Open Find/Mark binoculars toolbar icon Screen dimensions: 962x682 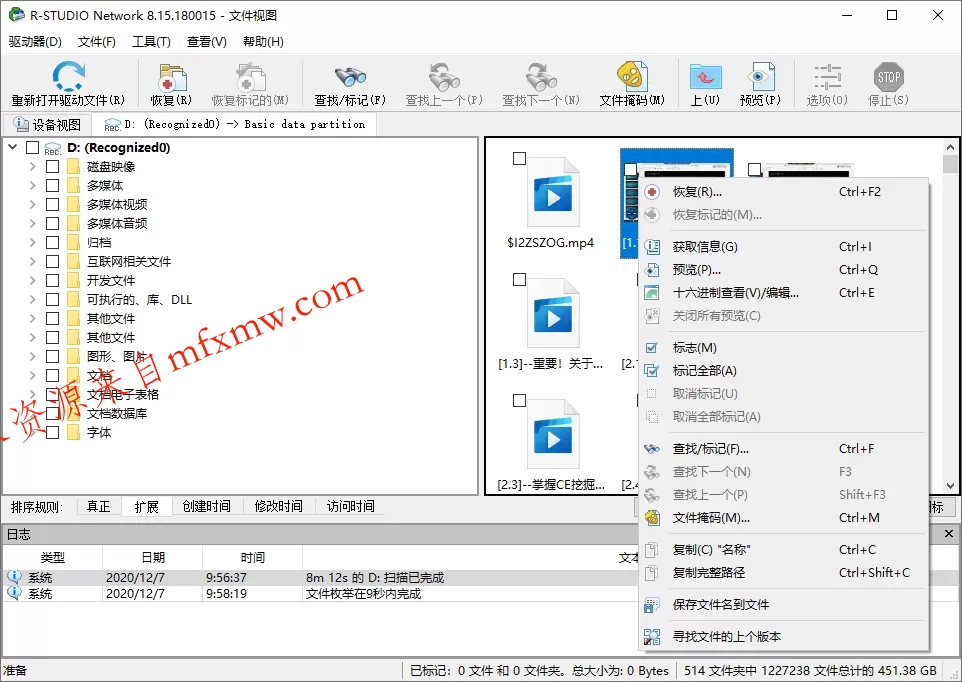350,77
